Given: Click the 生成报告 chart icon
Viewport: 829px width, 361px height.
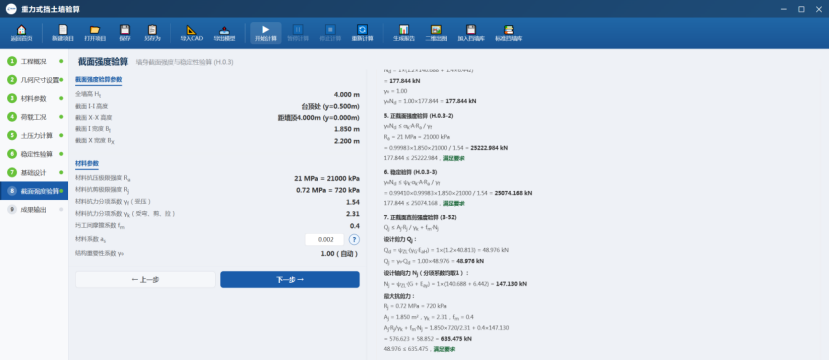Looking at the screenshot, I should pos(403,30).
